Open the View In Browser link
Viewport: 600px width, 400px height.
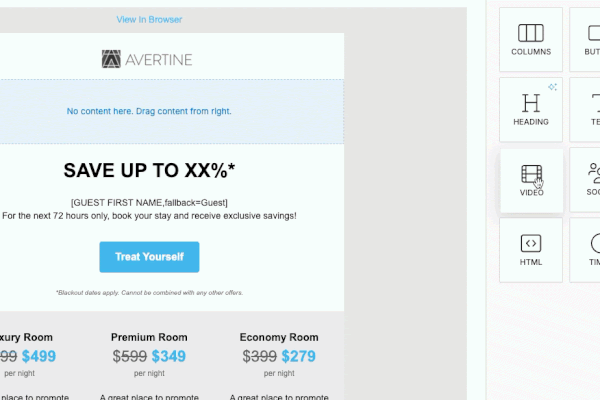point(149,20)
